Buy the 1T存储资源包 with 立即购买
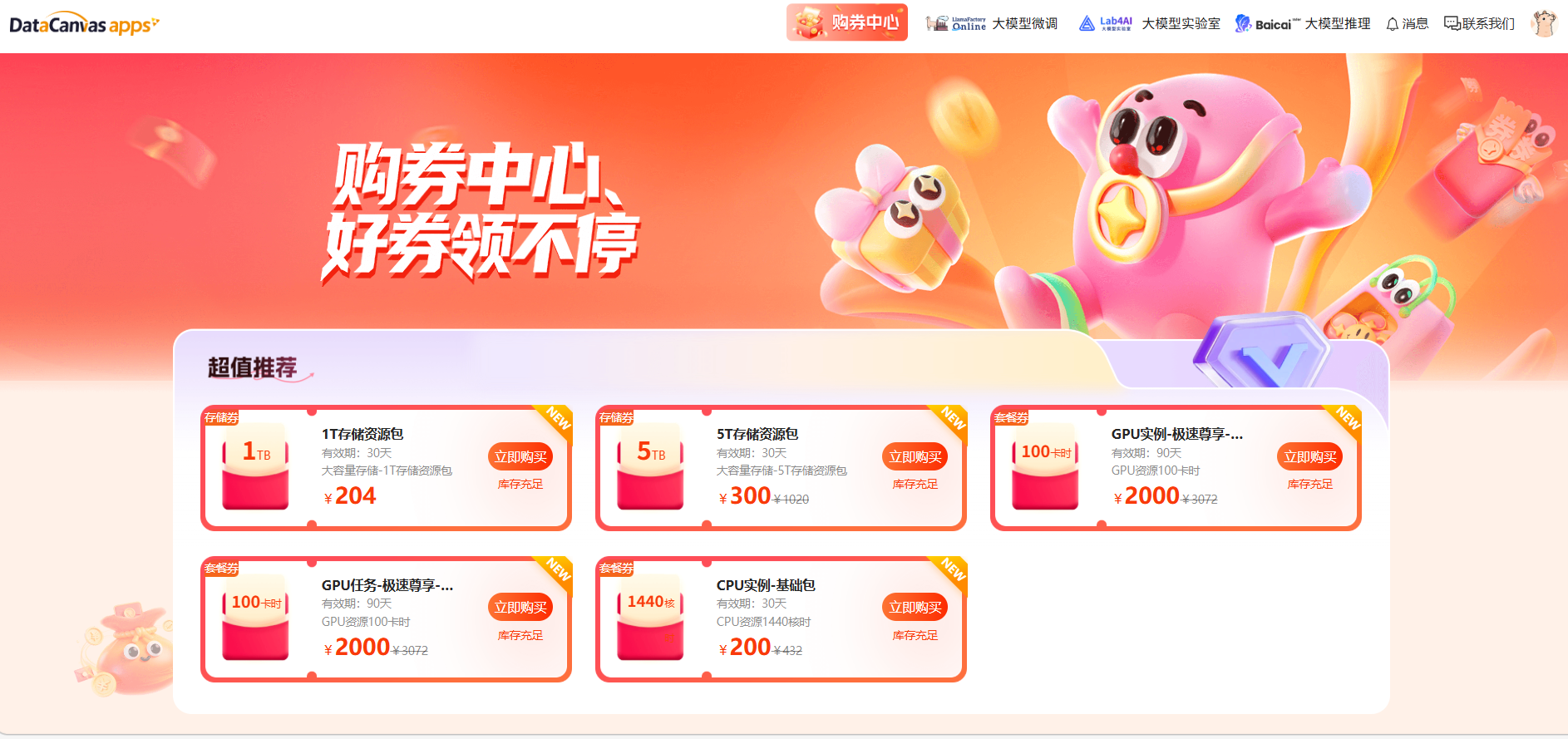 pyautogui.click(x=520, y=456)
